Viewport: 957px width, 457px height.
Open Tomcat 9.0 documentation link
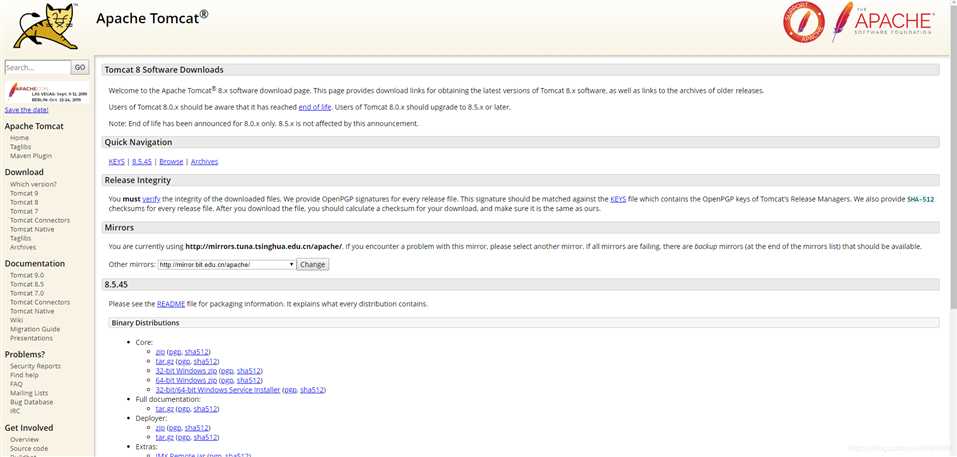tap(27, 275)
